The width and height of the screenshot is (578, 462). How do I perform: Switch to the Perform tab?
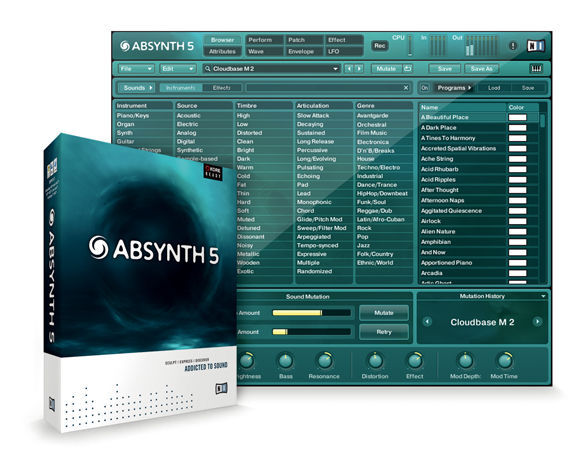coord(260,40)
